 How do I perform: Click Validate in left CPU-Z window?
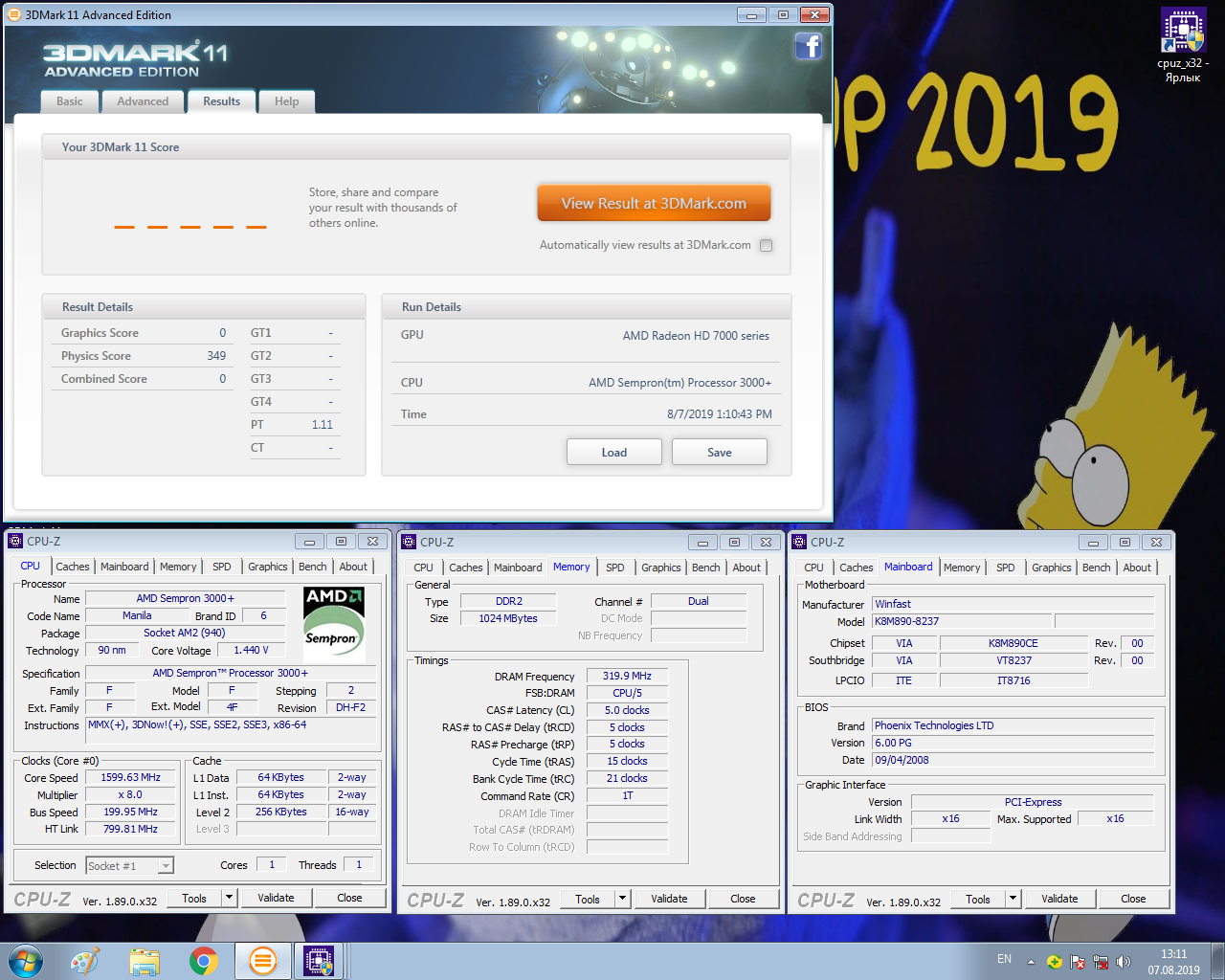tap(276, 898)
